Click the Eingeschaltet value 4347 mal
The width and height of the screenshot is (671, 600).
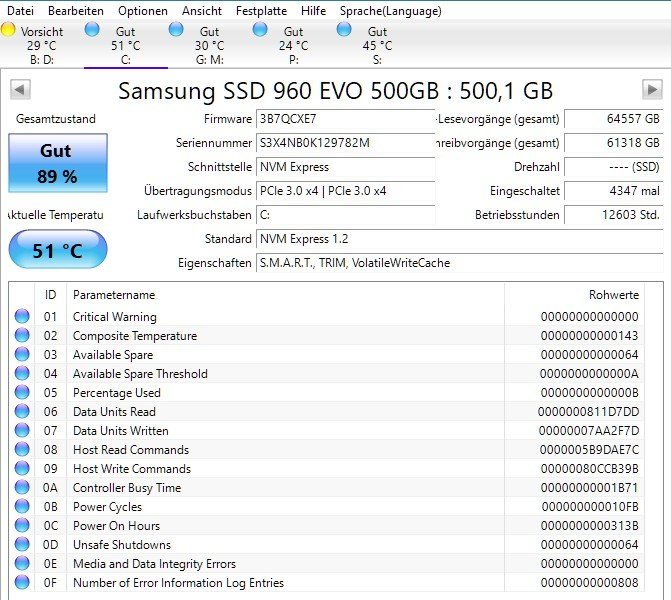click(614, 190)
